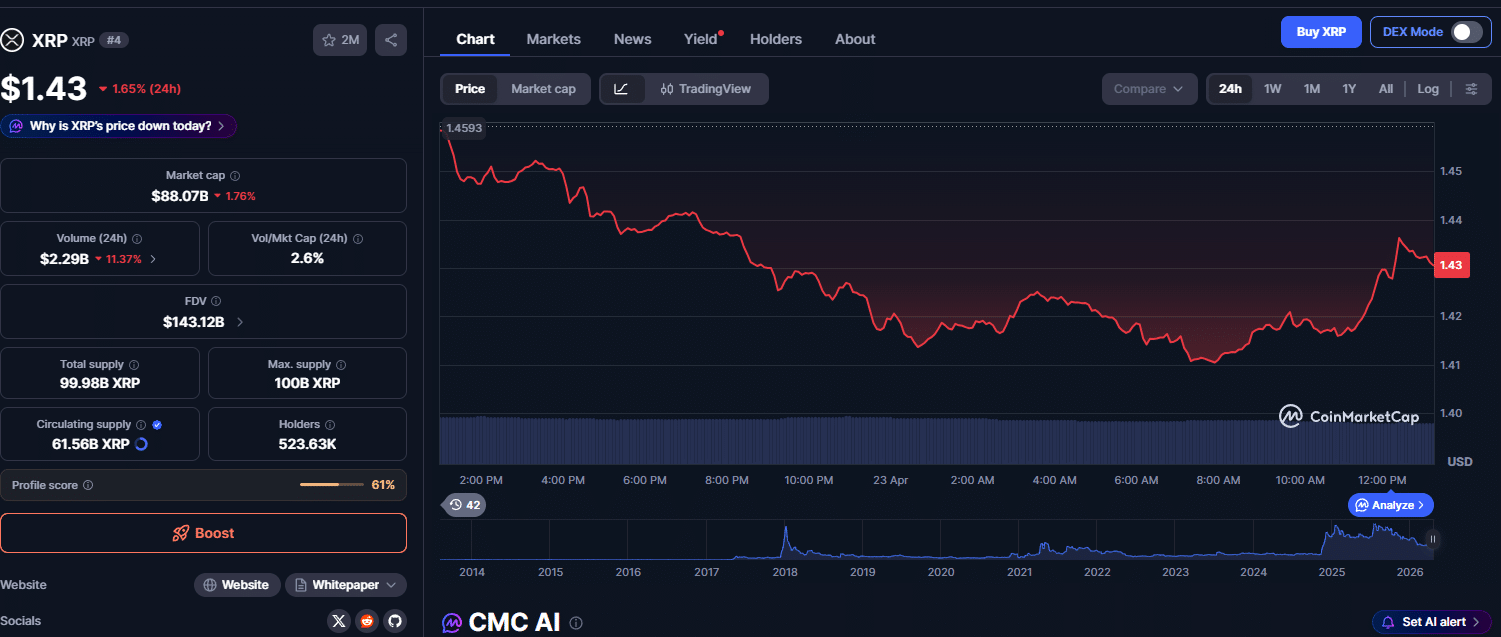Switch to the Markets tab
Image resolution: width=1501 pixels, height=637 pixels.
point(553,39)
